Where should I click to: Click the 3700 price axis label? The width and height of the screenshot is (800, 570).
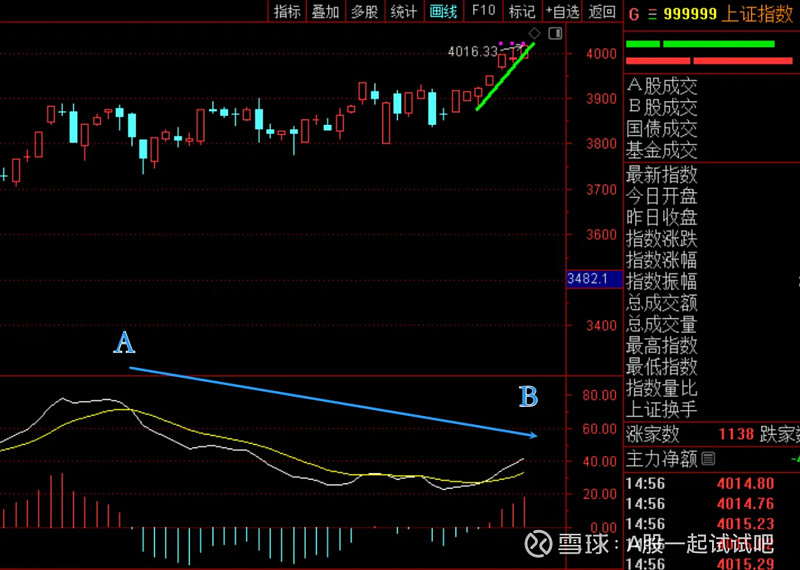(602, 189)
